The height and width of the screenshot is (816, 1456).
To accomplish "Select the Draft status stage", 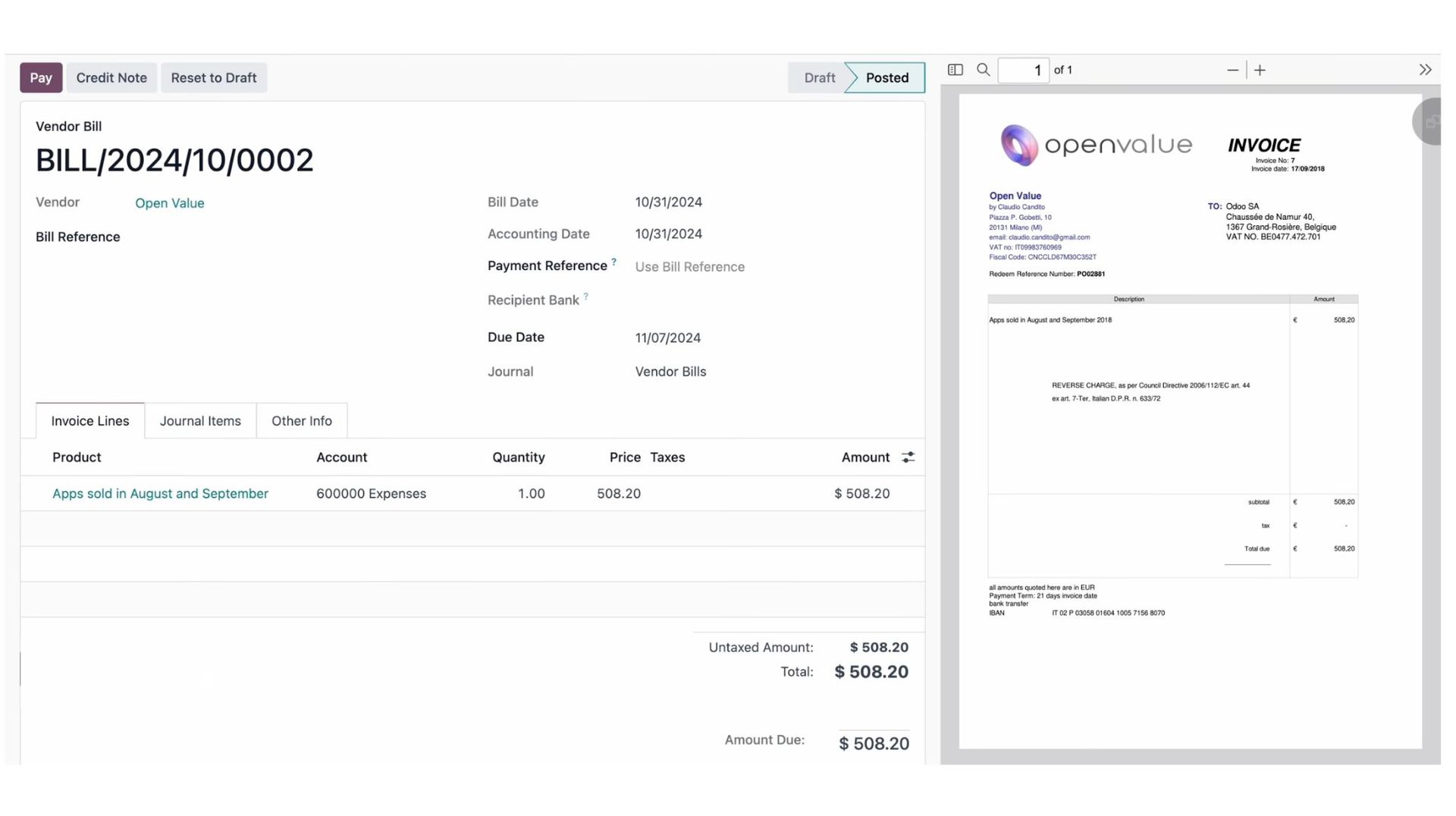I will click(x=818, y=77).
